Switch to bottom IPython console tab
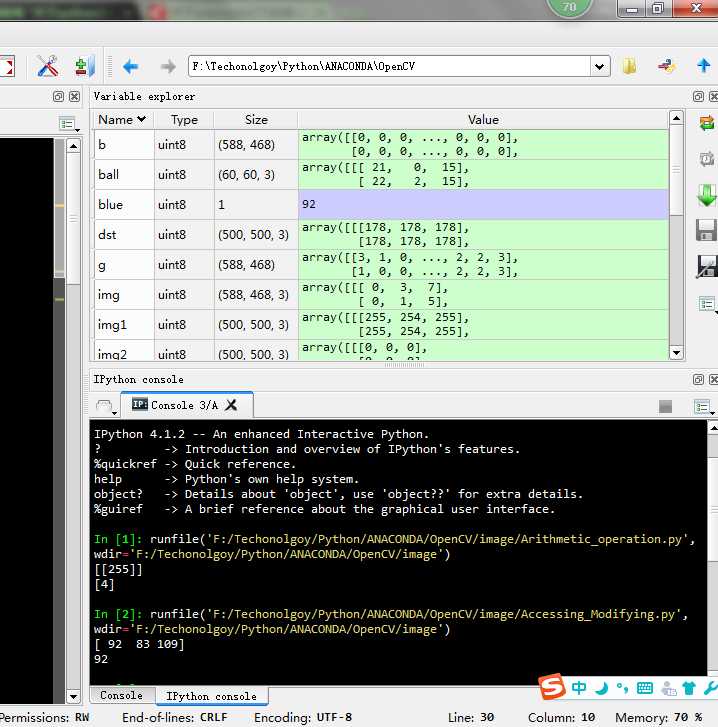The image size is (718, 727). pos(211,696)
